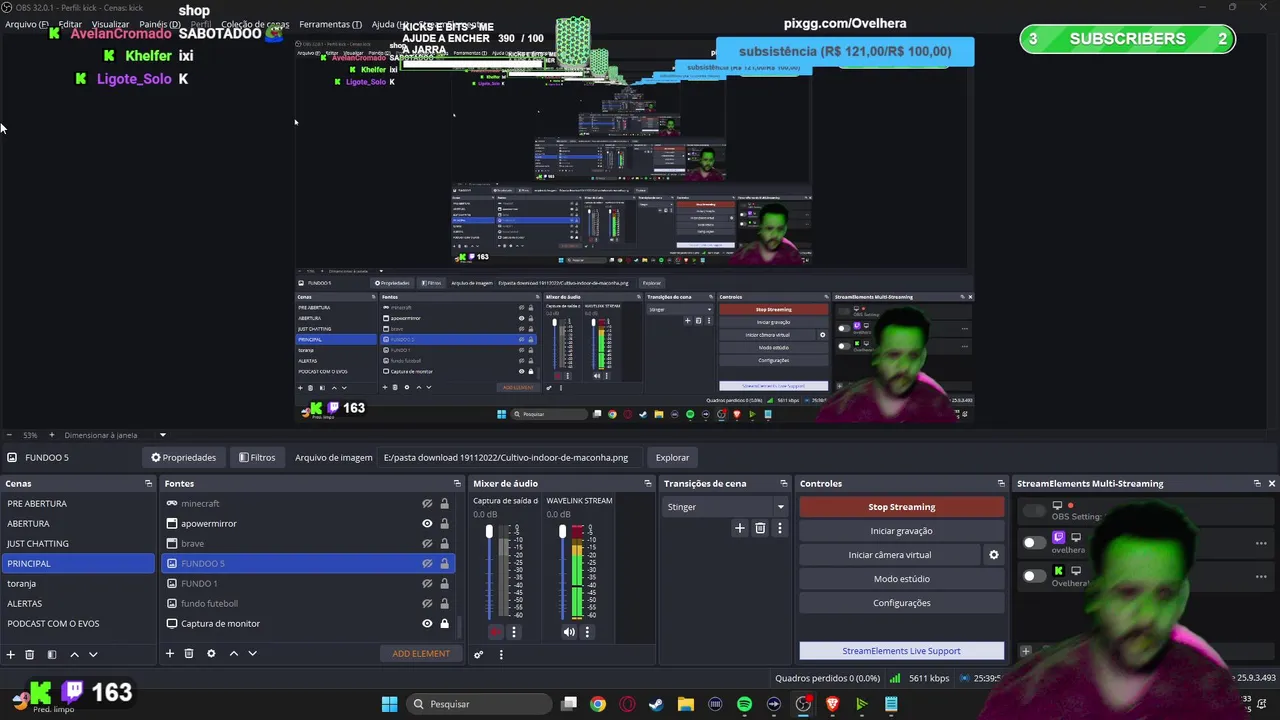
Task: Zoom in preview with plus icon
Action: (x=52, y=435)
